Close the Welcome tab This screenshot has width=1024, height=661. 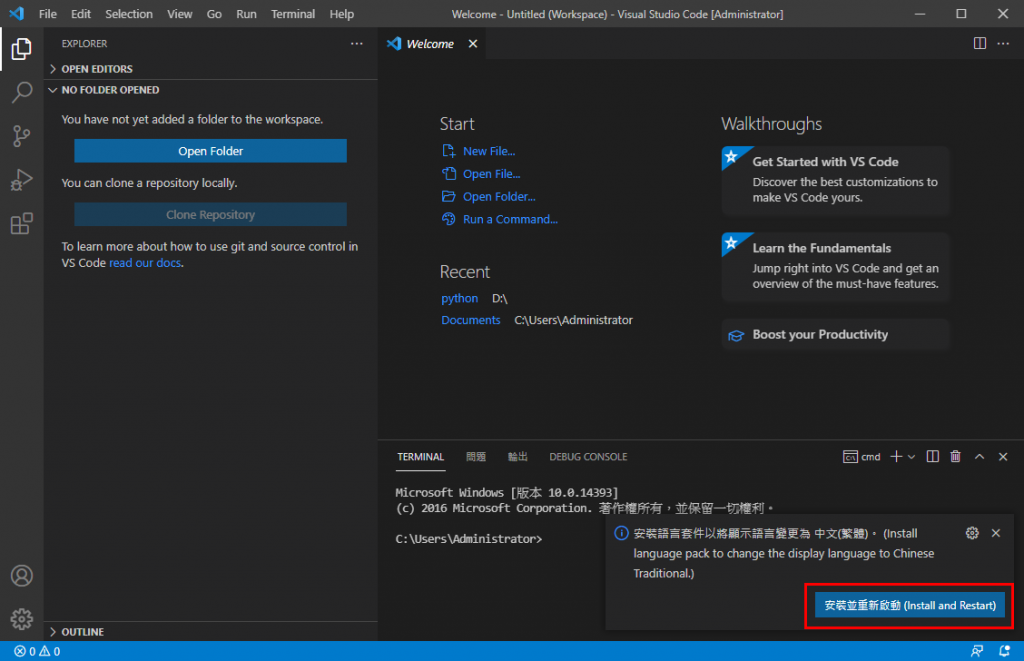473,44
